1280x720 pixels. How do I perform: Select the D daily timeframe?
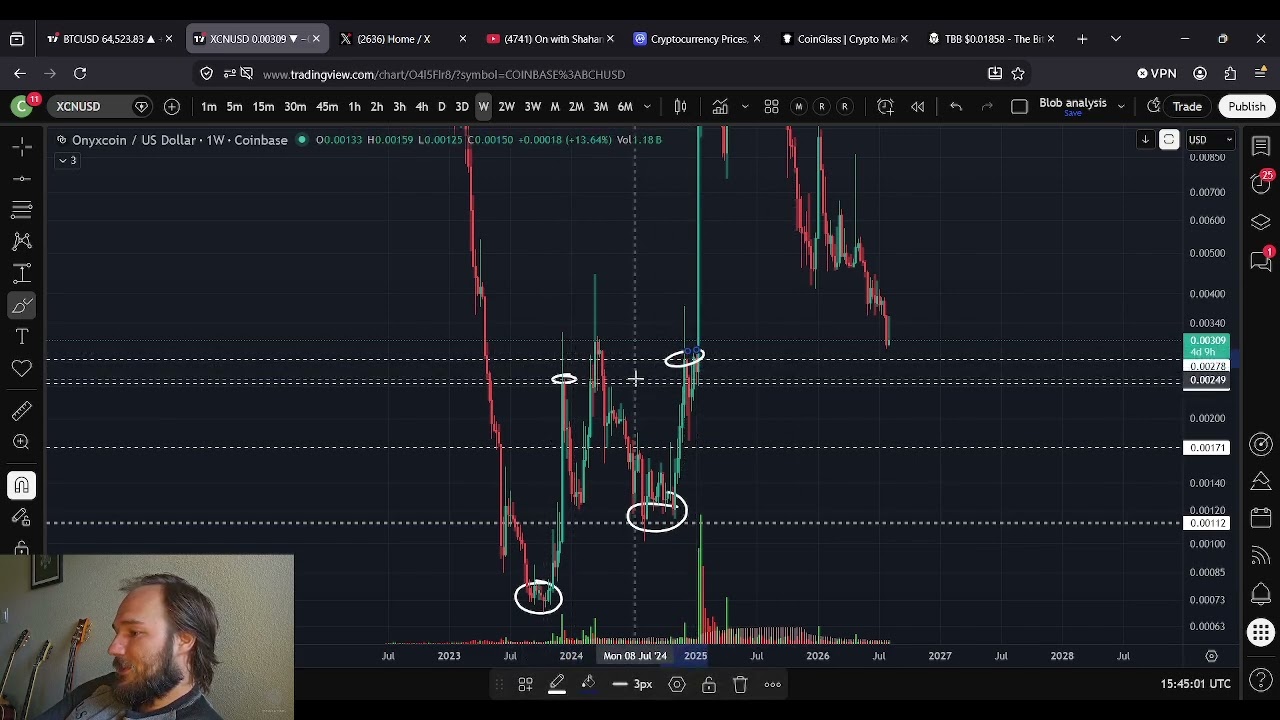point(441,107)
